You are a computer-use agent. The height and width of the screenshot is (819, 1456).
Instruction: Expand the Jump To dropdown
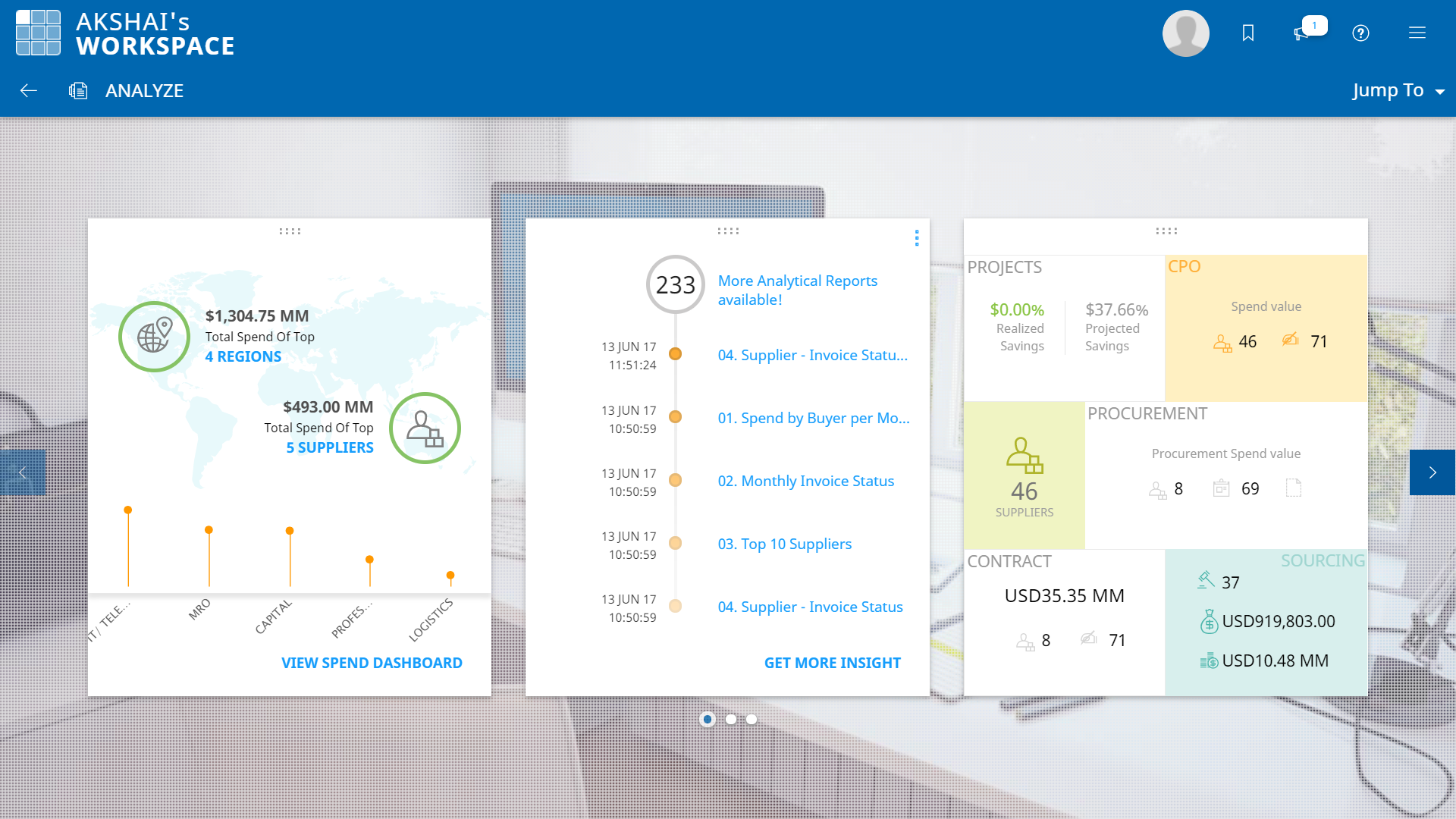(1398, 91)
